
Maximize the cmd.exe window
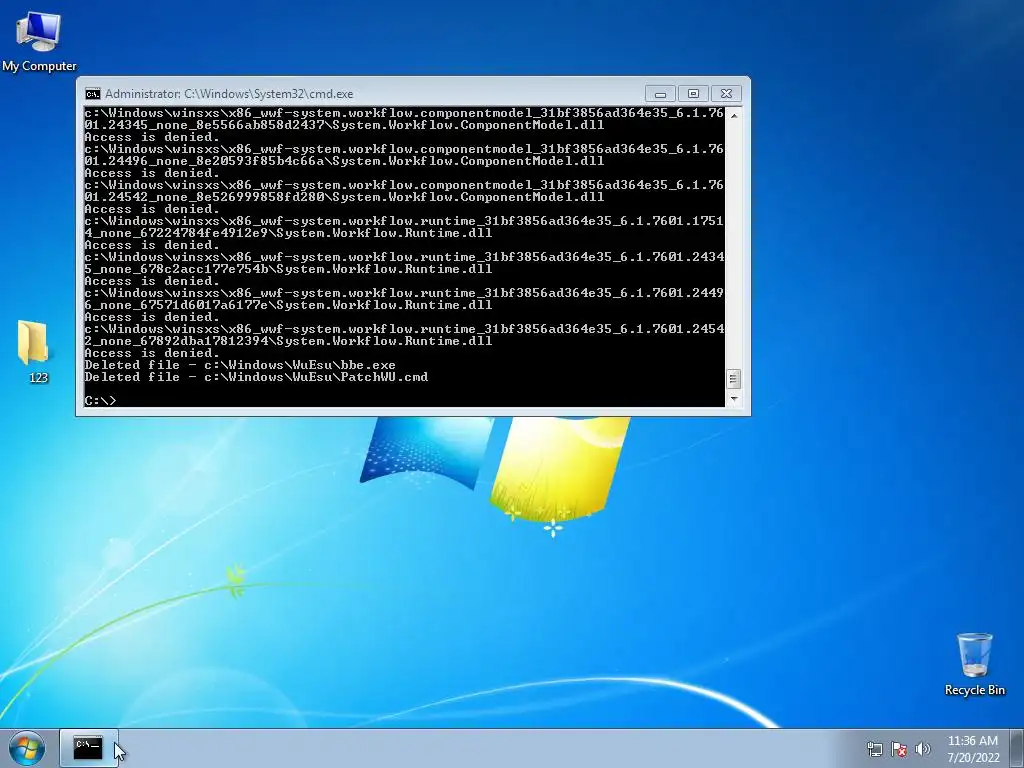click(x=694, y=94)
